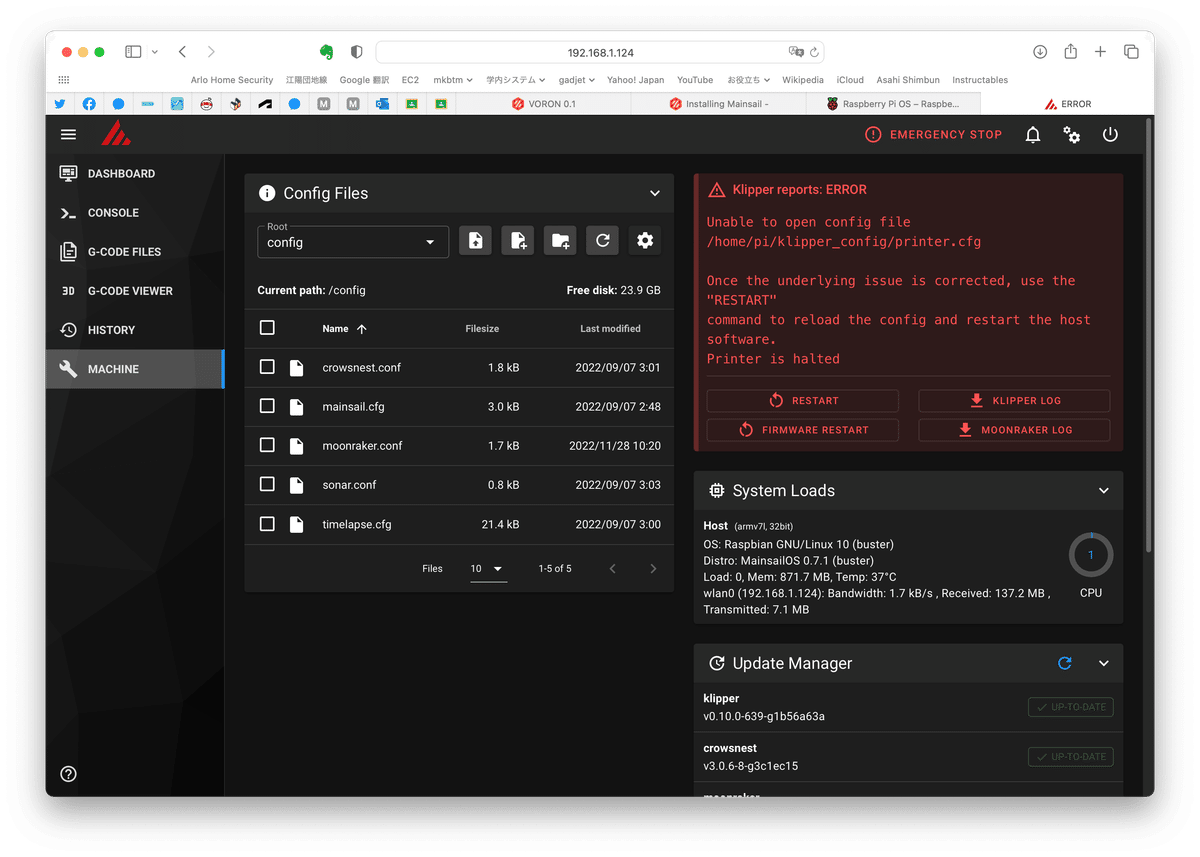Open the History page
This screenshot has width=1200, height=857.
[x=135, y=329]
